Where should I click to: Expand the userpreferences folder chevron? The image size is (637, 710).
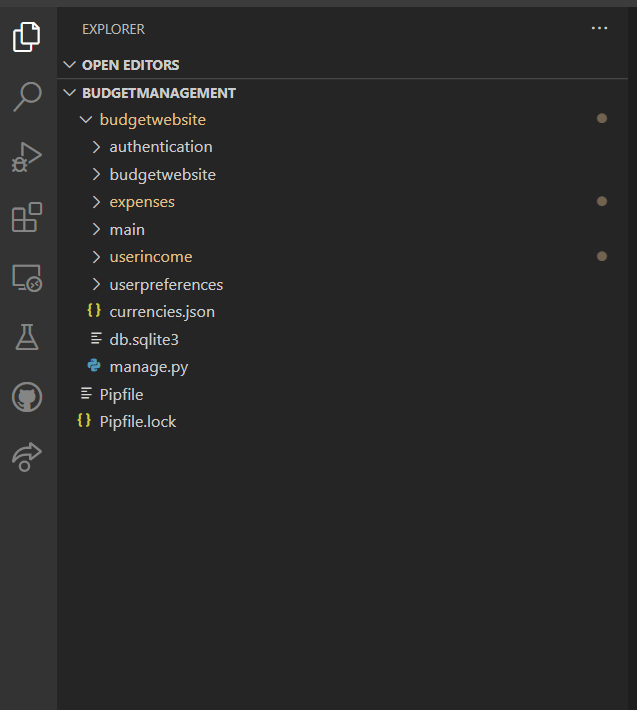tap(96, 284)
